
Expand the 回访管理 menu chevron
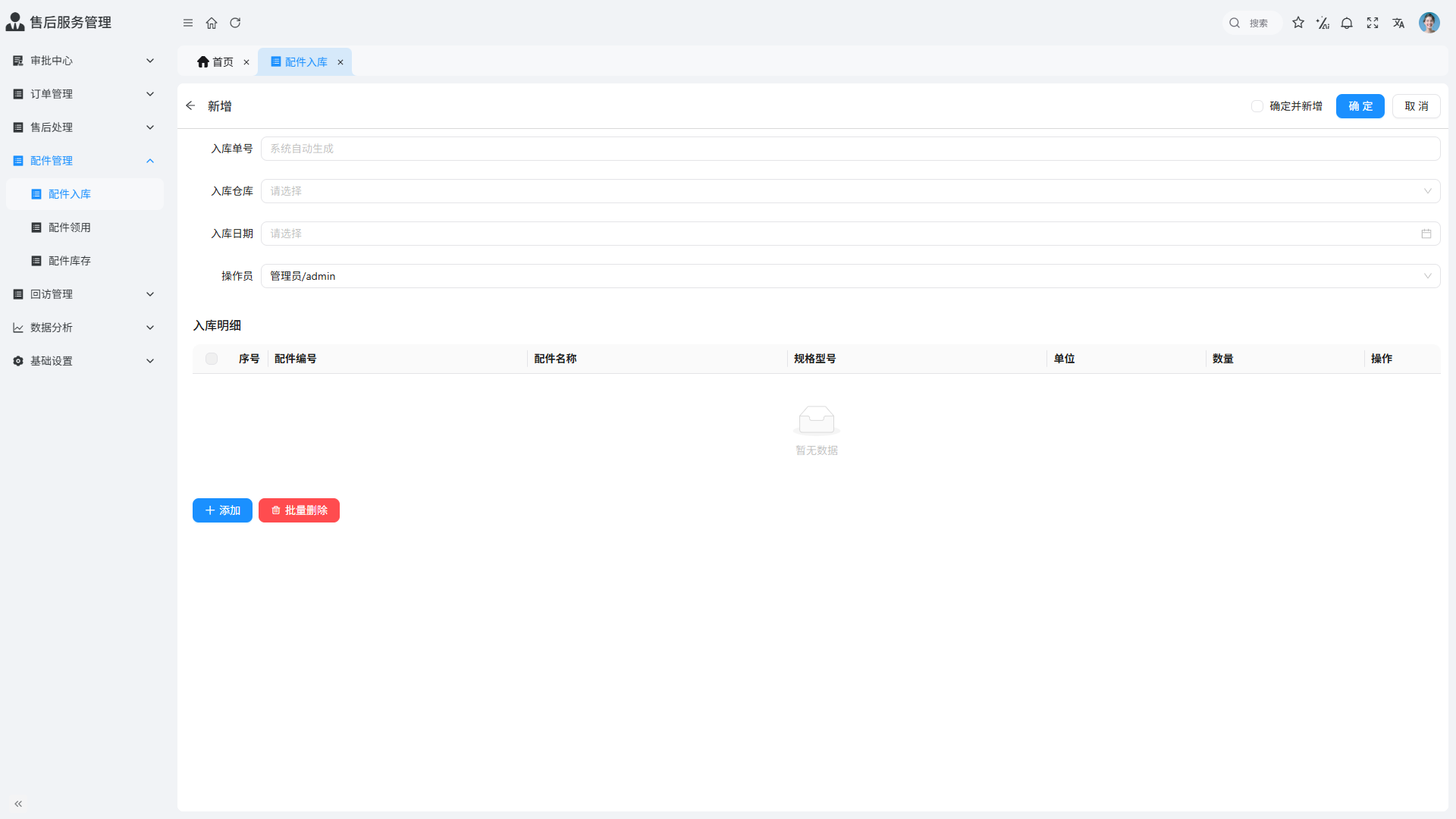pyautogui.click(x=150, y=294)
